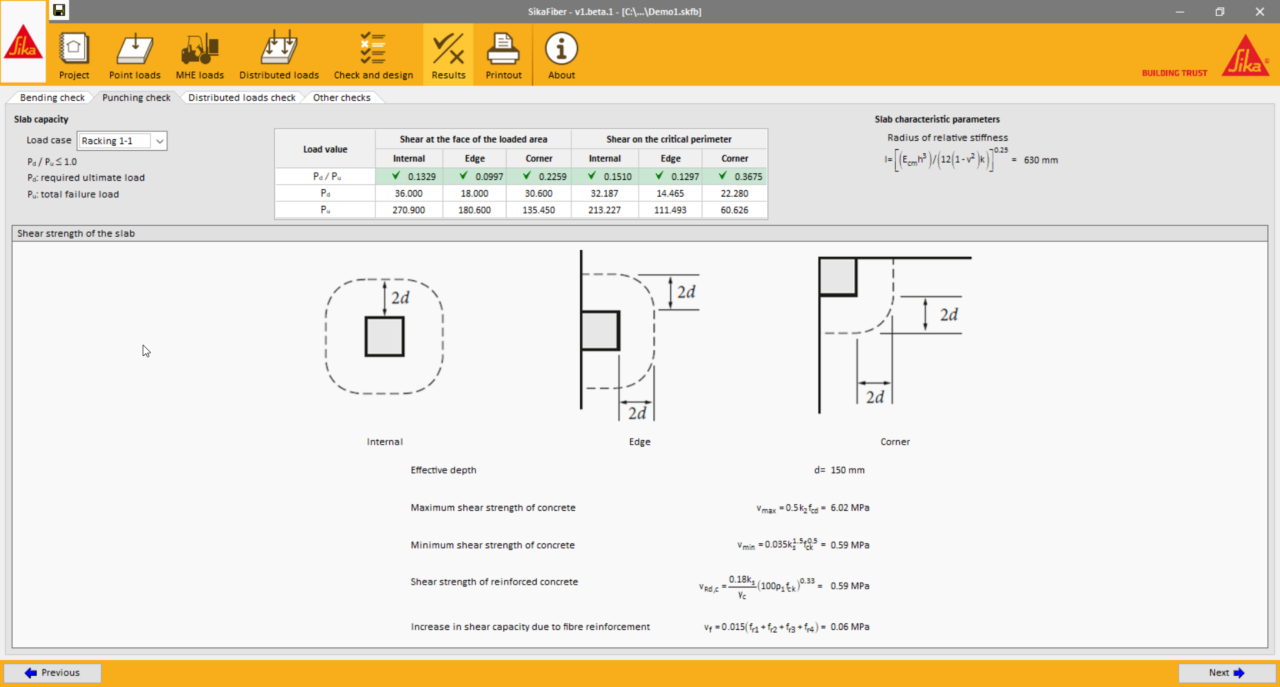
Task: Open the About info icon
Action: [561, 56]
